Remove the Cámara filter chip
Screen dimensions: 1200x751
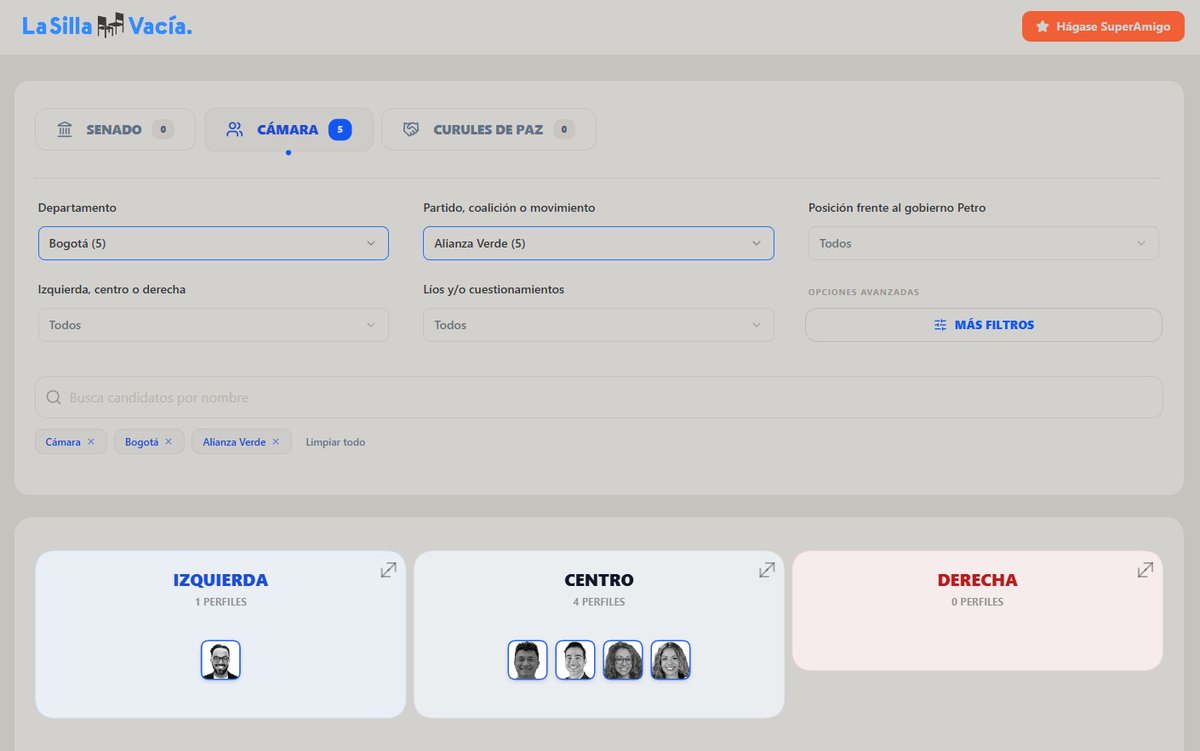91,441
